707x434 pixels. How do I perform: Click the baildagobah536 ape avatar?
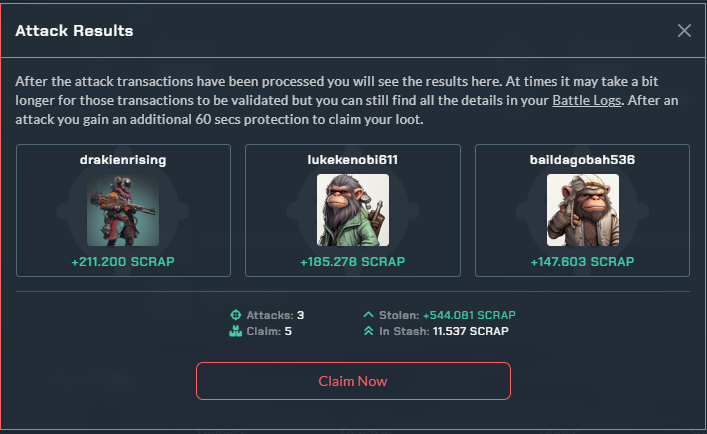click(x=583, y=210)
